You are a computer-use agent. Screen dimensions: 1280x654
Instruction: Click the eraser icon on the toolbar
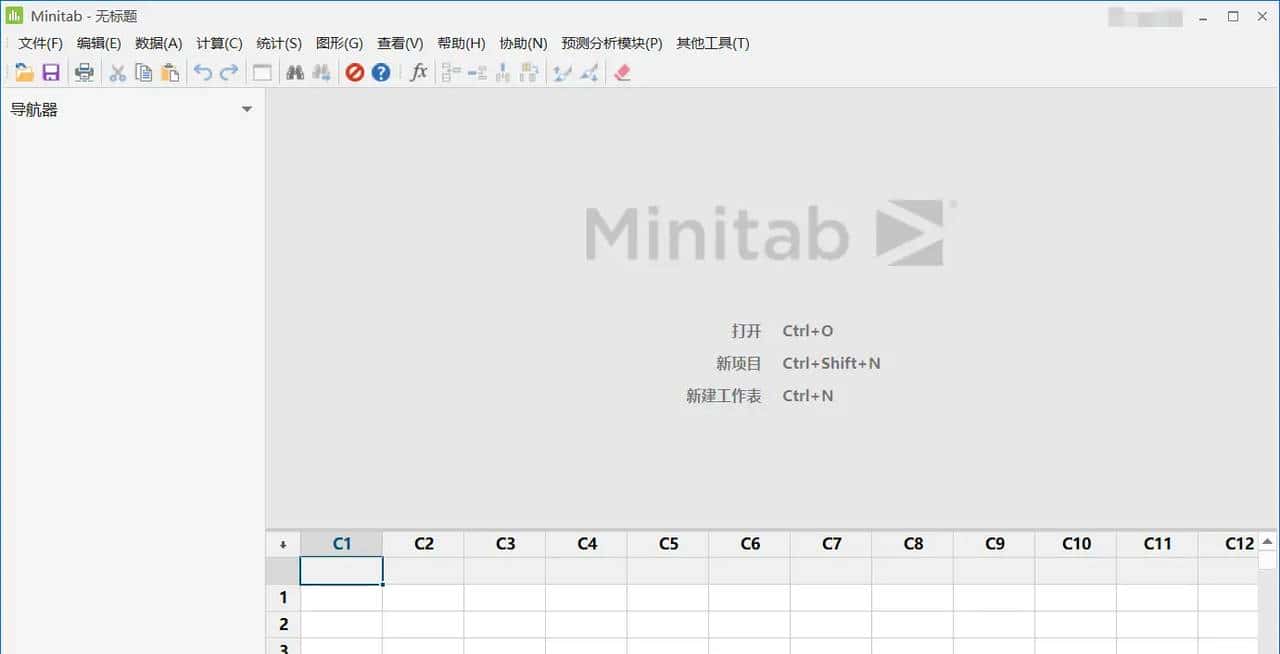(x=622, y=71)
